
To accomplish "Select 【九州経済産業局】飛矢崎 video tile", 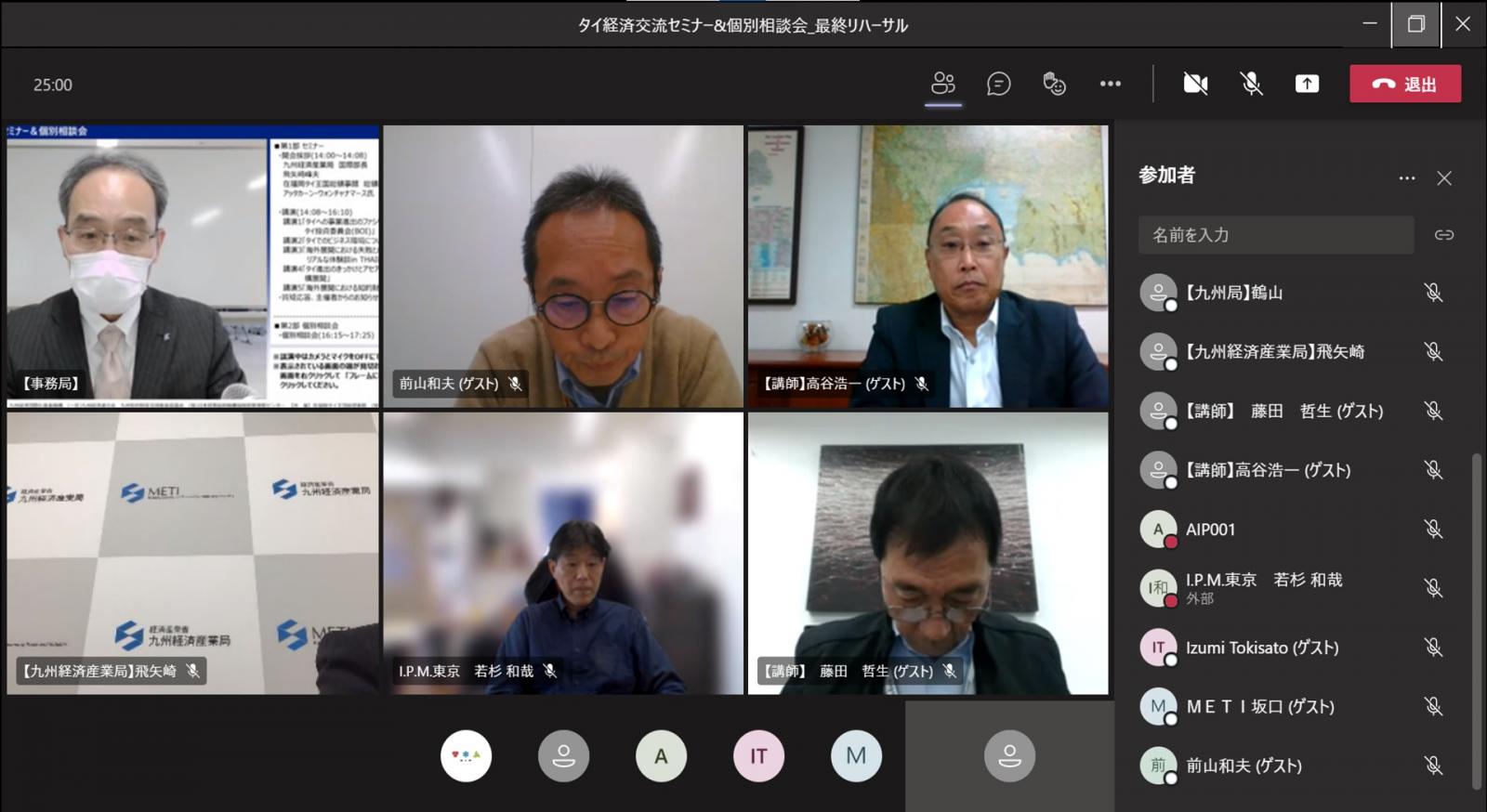I will pyautogui.click(x=192, y=554).
